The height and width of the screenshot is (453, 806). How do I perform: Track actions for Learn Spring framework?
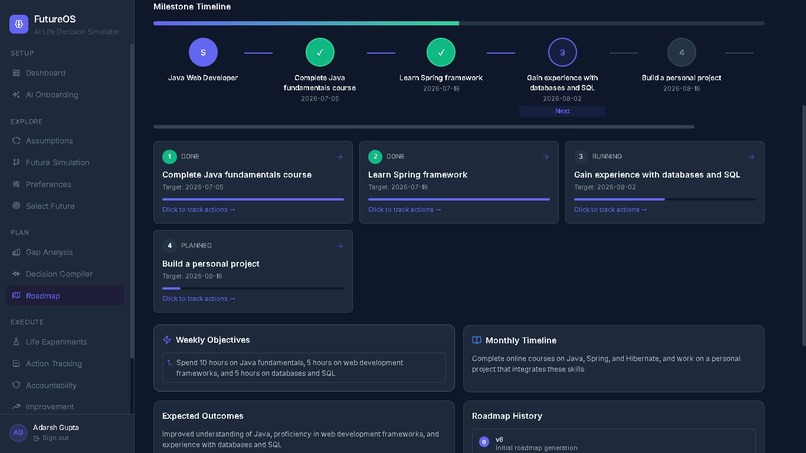(x=405, y=209)
